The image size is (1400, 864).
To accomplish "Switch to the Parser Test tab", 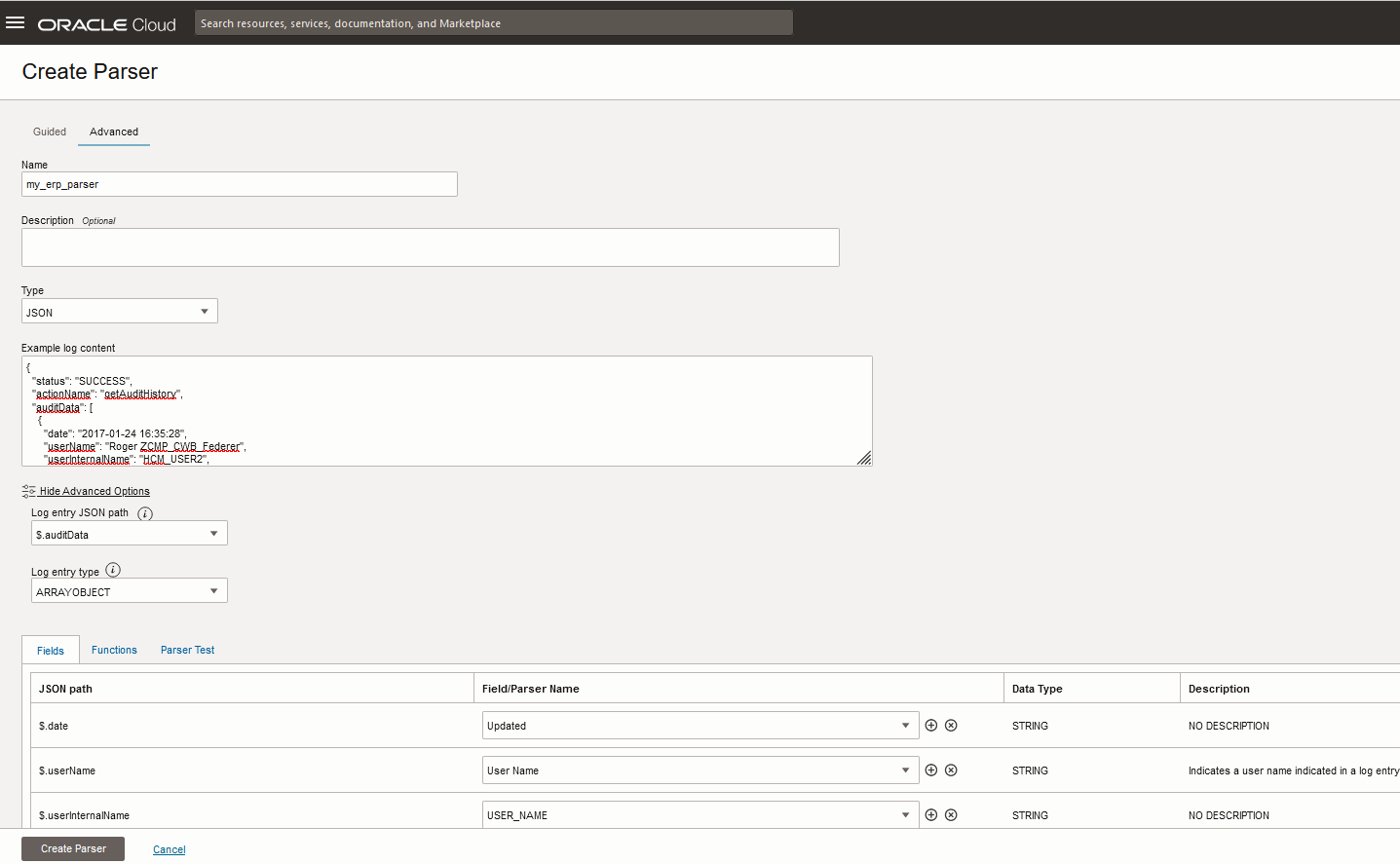I will click(x=187, y=650).
